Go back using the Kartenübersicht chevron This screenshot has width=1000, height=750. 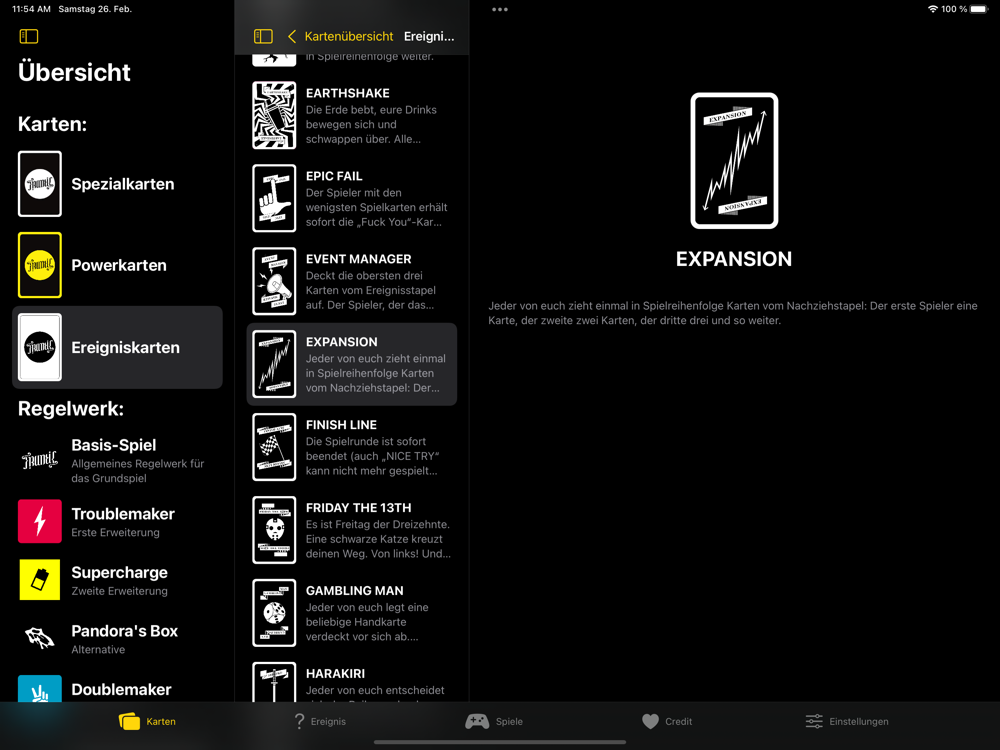291,36
